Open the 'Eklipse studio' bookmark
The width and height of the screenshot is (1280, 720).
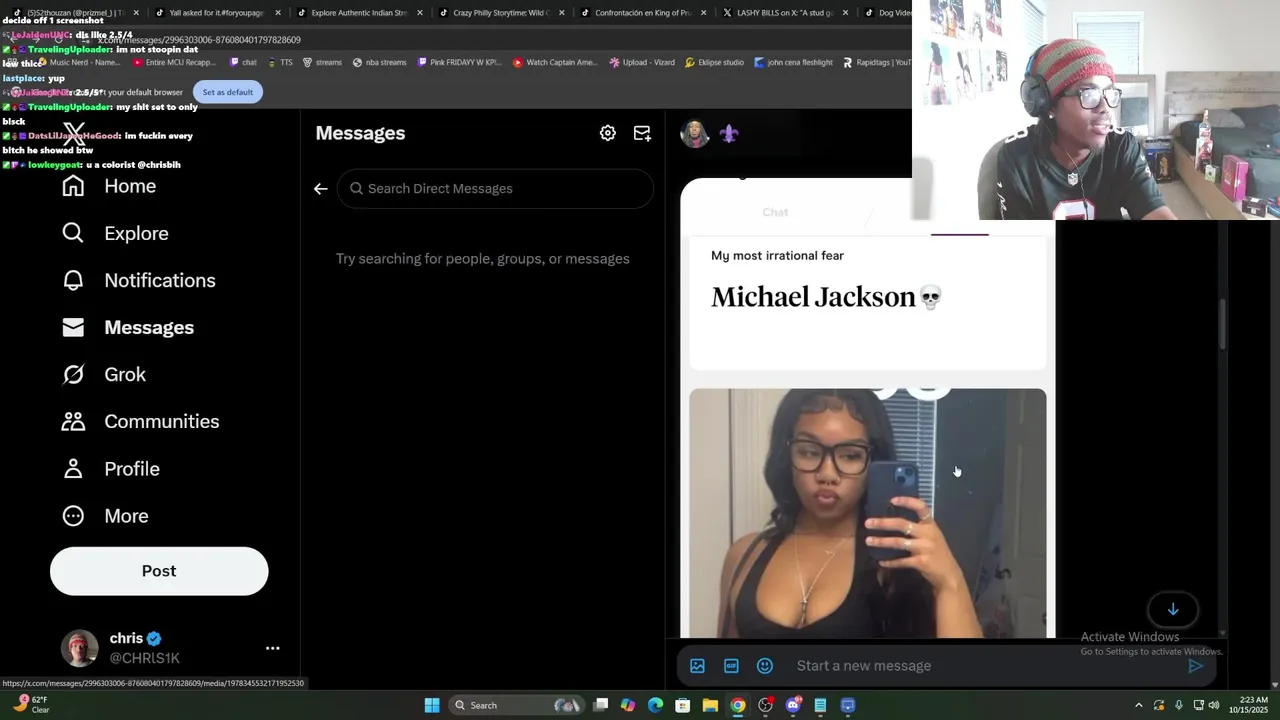coord(714,62)
